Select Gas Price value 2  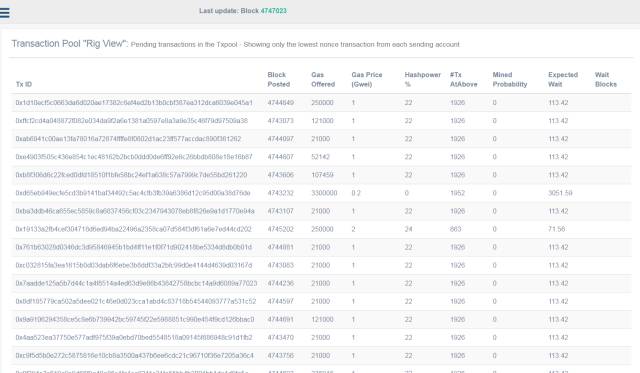click(x=353, y=229)
